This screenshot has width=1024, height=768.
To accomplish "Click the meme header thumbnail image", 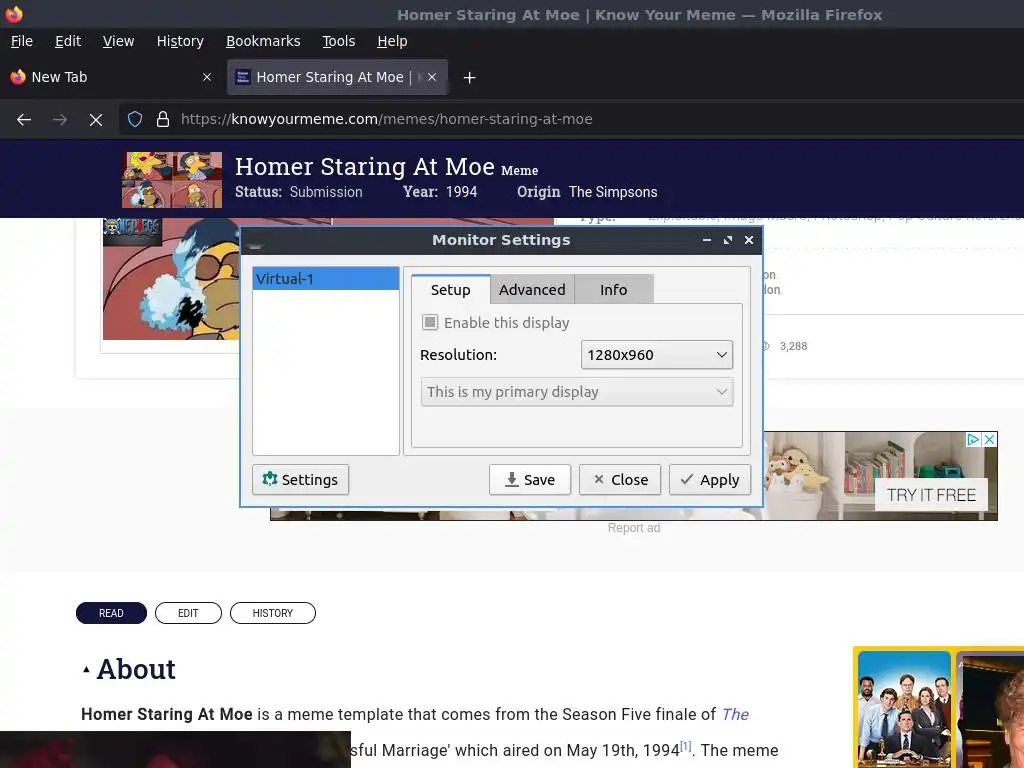I will (172, 180).
